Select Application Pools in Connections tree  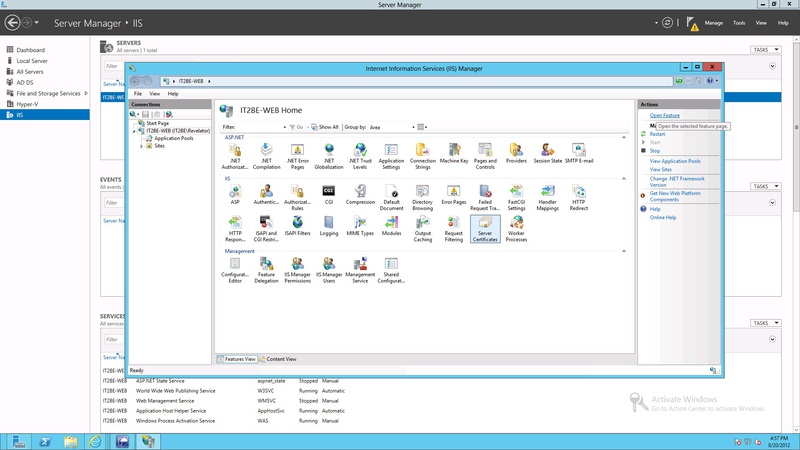[173, 138]
